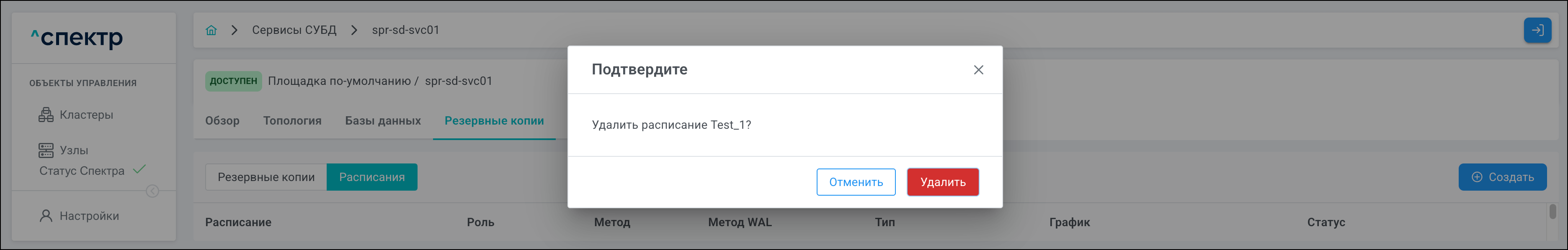This screenshot has height=250, width=1568.
Task: Click the Nodes (Узлы) server icon
Action: pos(46,150)
